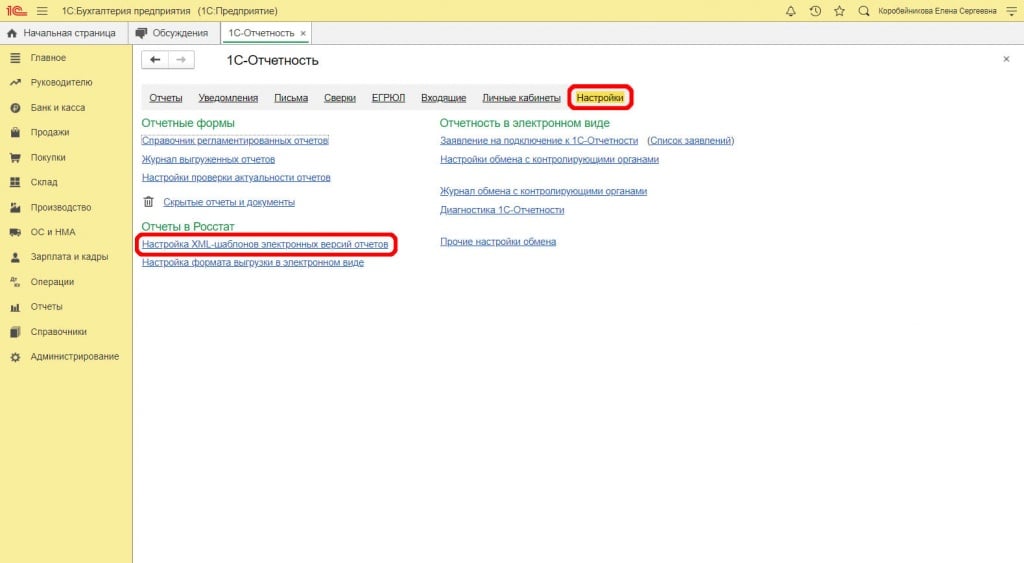Click the favorites star icon
This screenshot has height=563, width=1024.
tap(838, 11)
